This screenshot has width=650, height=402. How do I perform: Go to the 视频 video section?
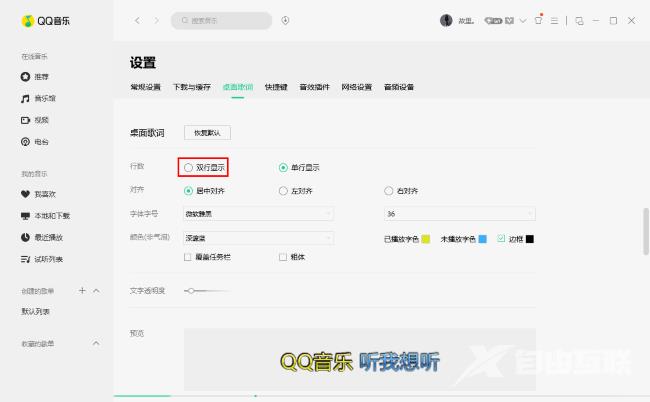pos(35,120)
